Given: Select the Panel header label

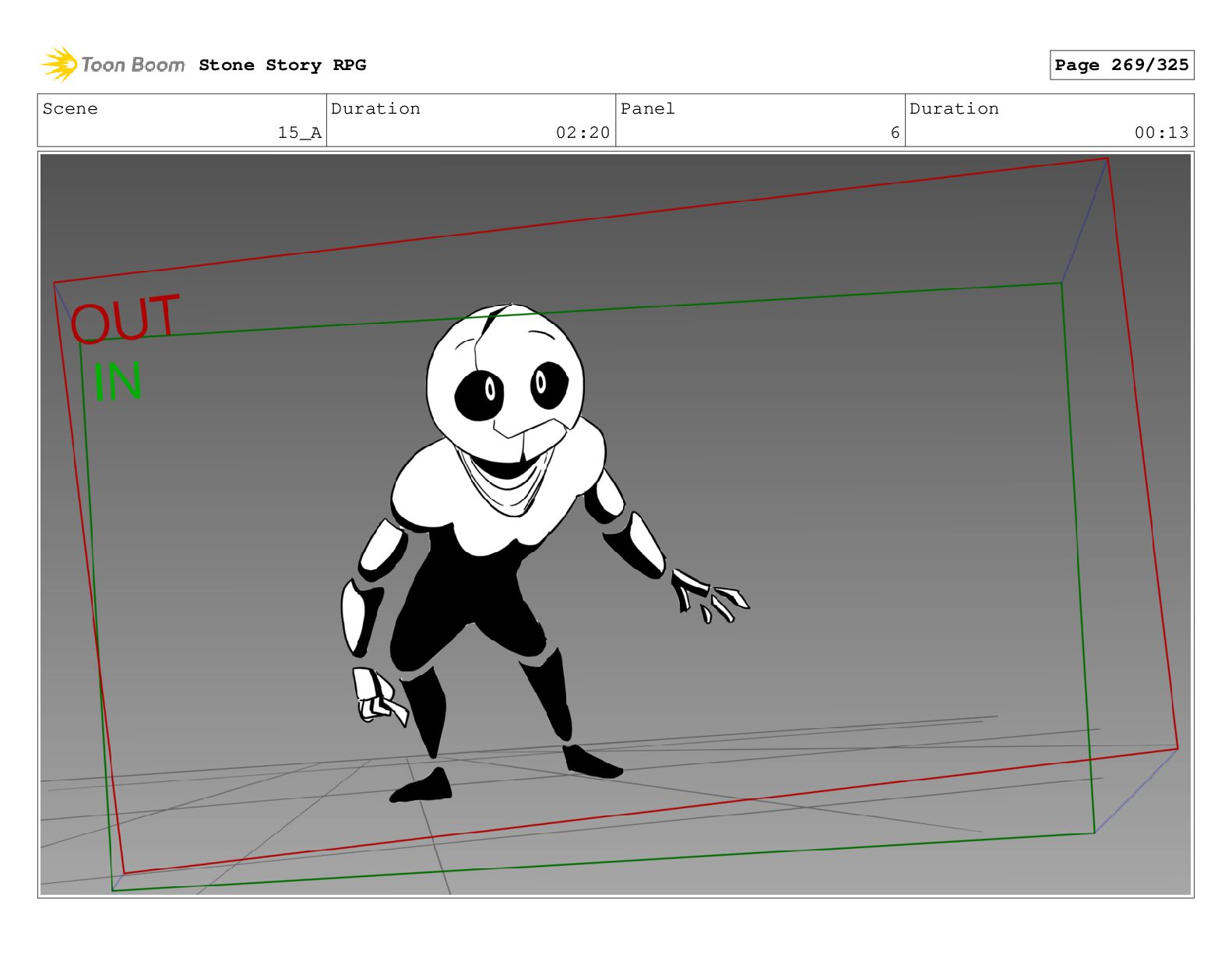Looking at the screenshot, I should (647, 109).
